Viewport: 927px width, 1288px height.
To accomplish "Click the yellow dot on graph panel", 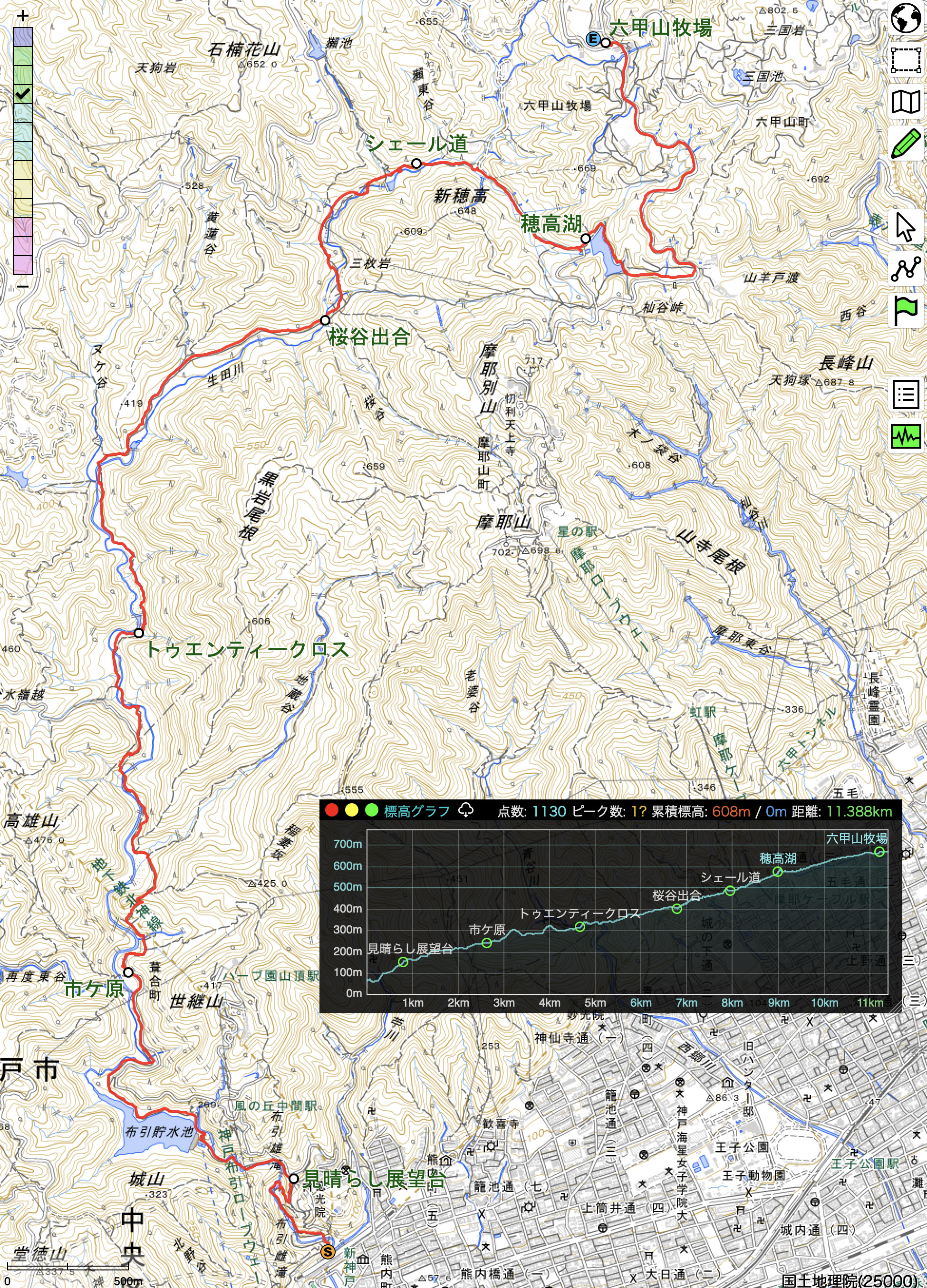I will click(x=352, y=810).
